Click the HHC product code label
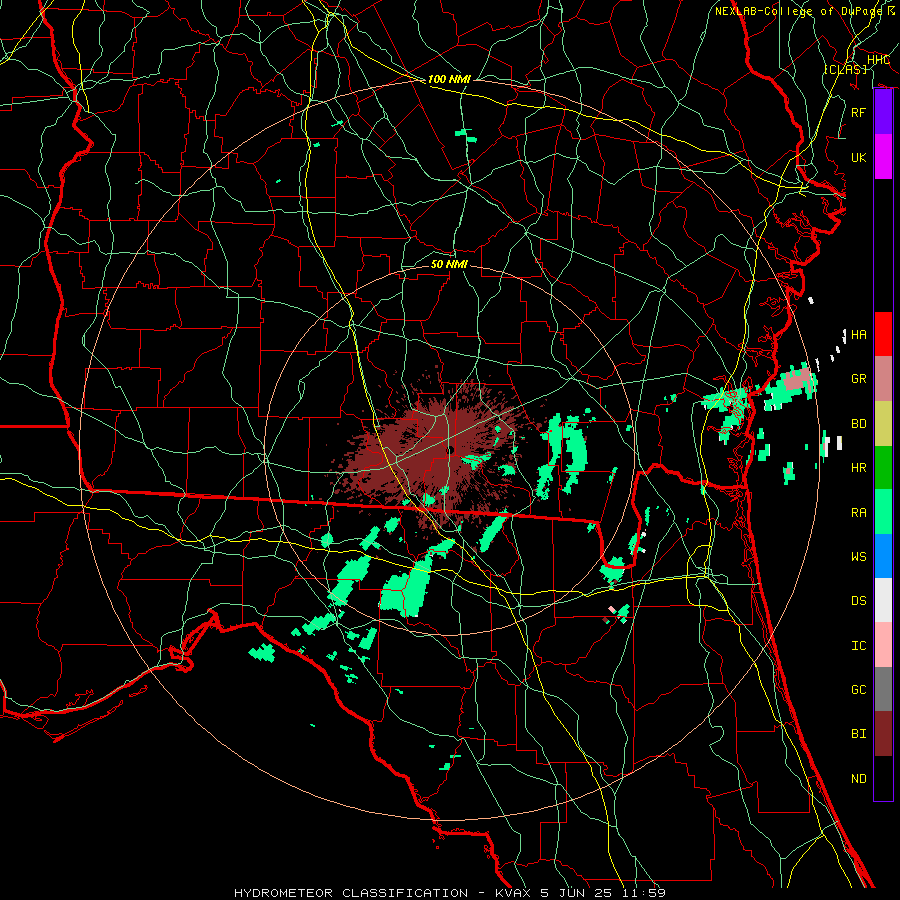This screenshot has height=900, width=900. [878, 60]
